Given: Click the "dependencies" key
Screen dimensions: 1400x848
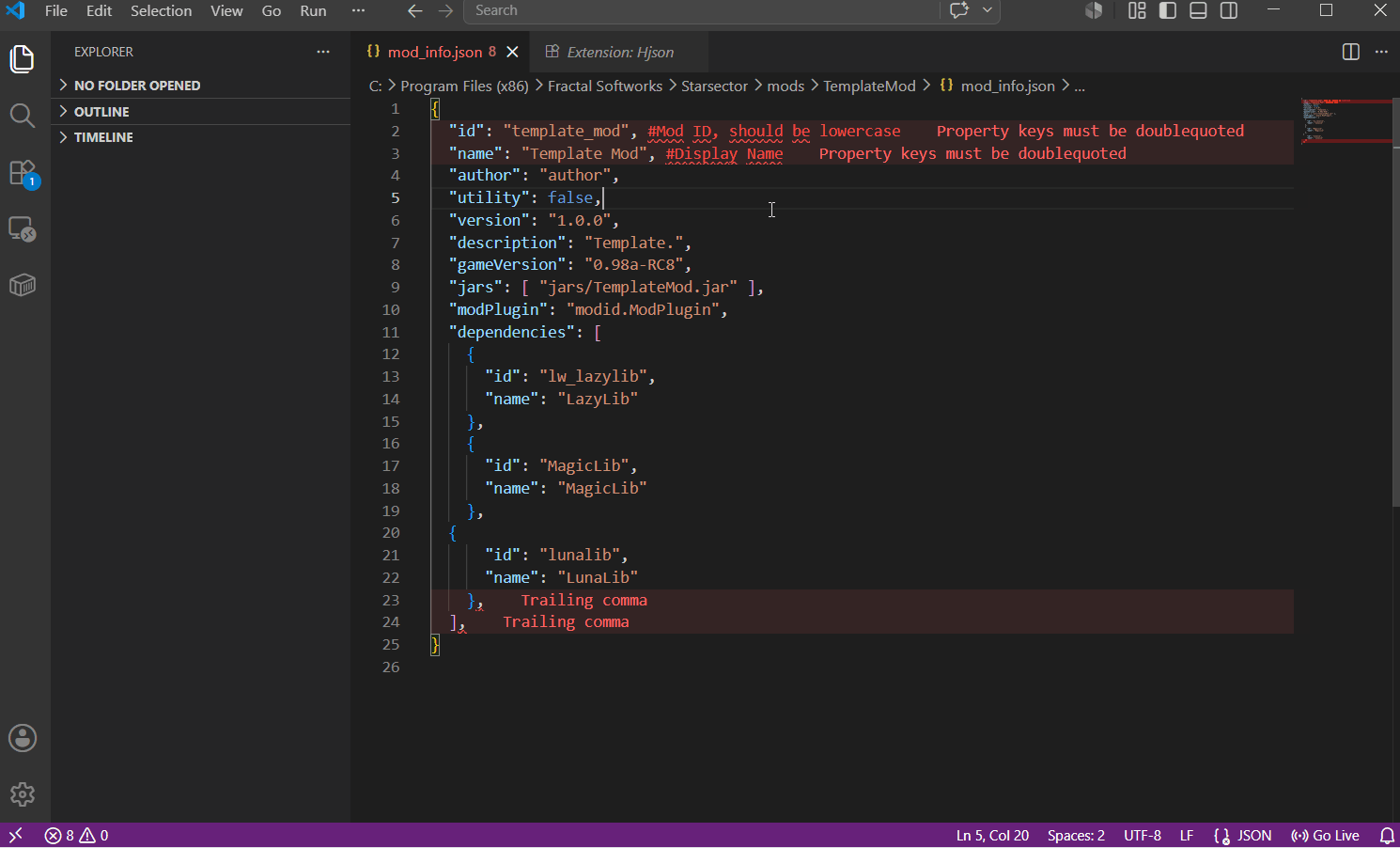Looking at the screenshot, I should [511, 332].
